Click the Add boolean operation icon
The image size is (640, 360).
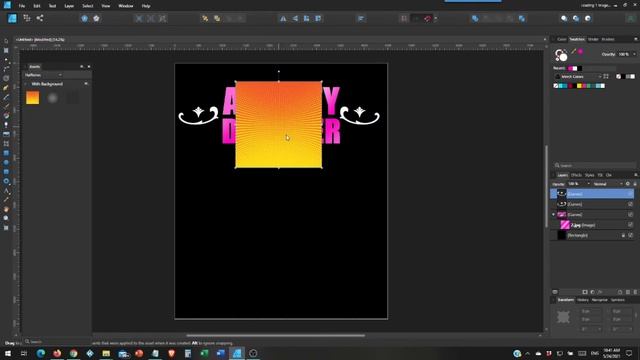tap(475, 18)
